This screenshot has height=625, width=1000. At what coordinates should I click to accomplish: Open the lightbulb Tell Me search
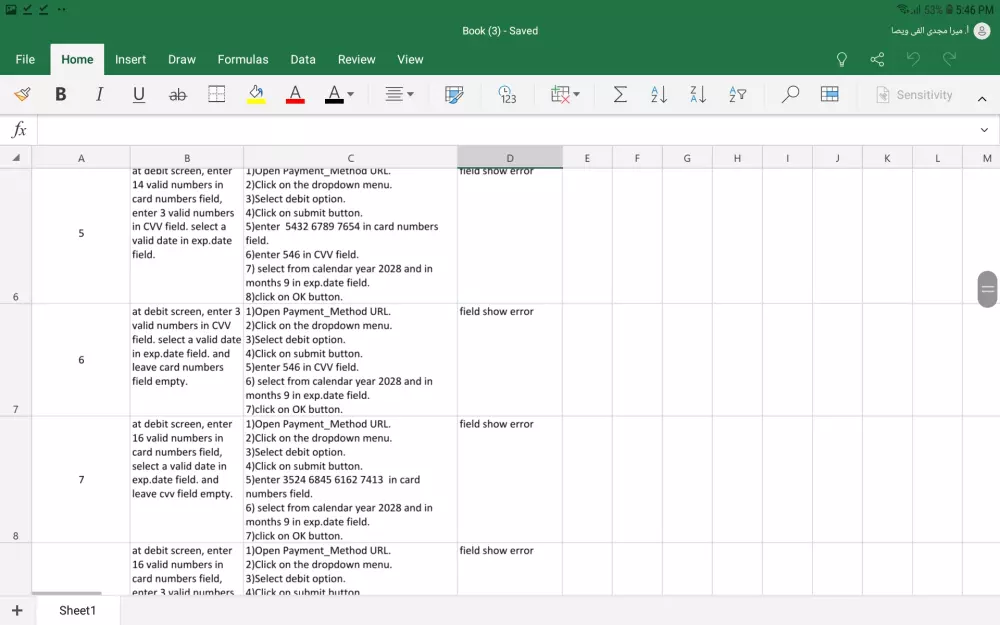click(842, 60)
